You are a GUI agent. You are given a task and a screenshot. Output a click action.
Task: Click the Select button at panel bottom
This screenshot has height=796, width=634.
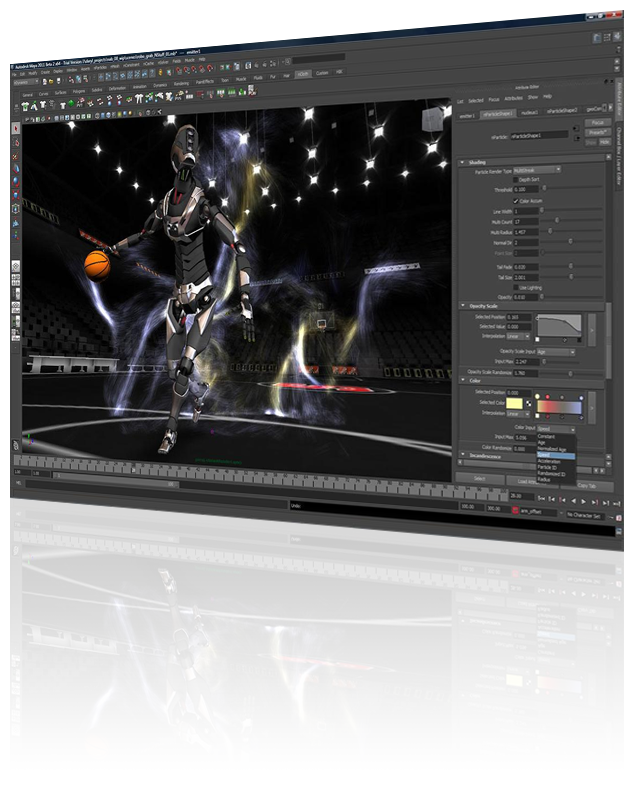pos(480,478)
